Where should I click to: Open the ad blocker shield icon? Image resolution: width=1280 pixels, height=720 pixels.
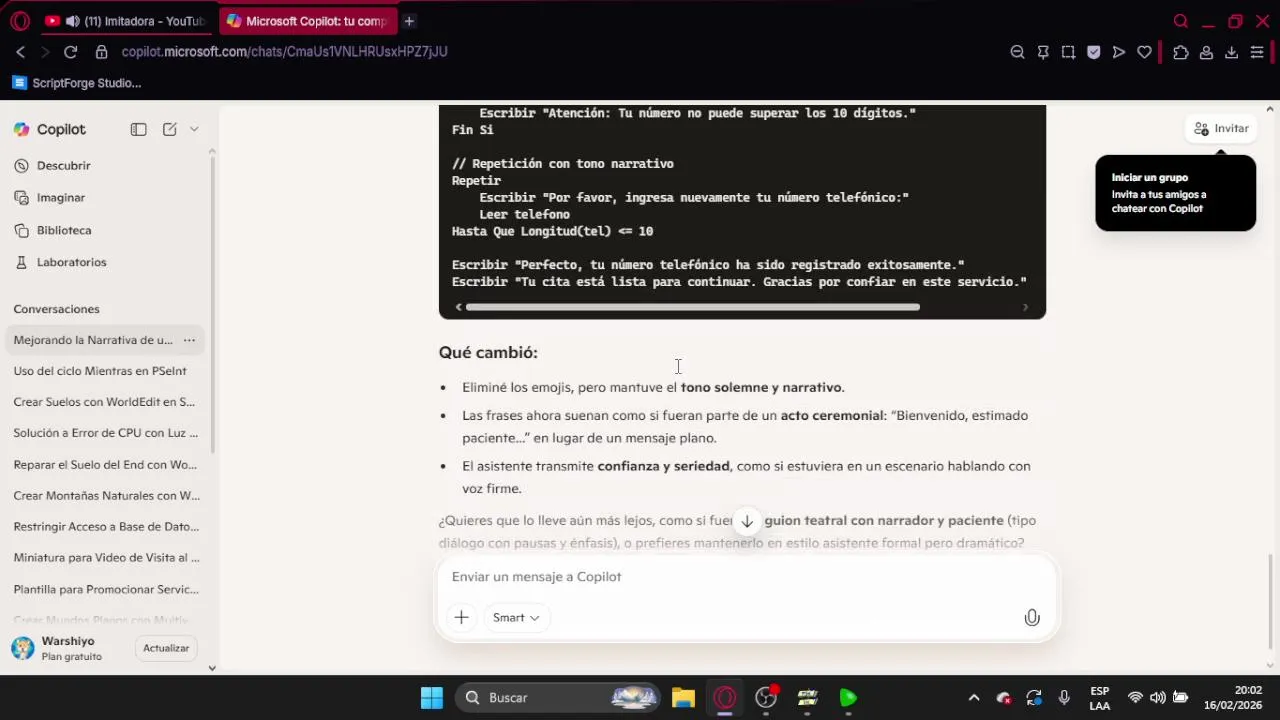tap(1093, 52)
